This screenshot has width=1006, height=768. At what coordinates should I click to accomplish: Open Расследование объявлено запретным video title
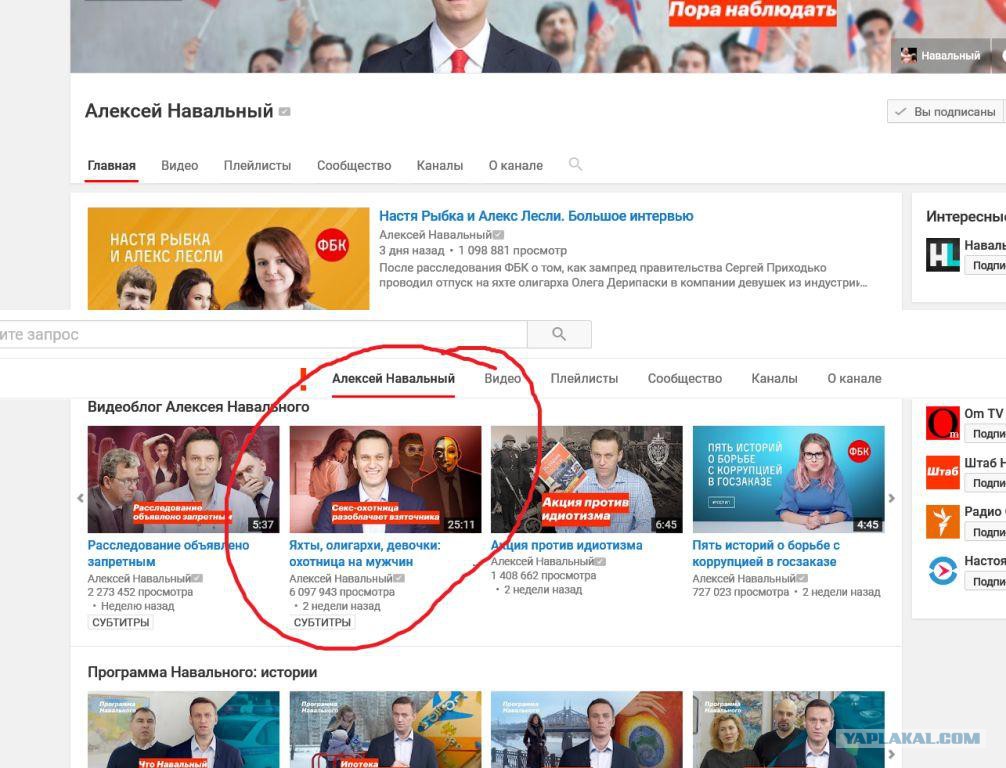tap(168, 553)
